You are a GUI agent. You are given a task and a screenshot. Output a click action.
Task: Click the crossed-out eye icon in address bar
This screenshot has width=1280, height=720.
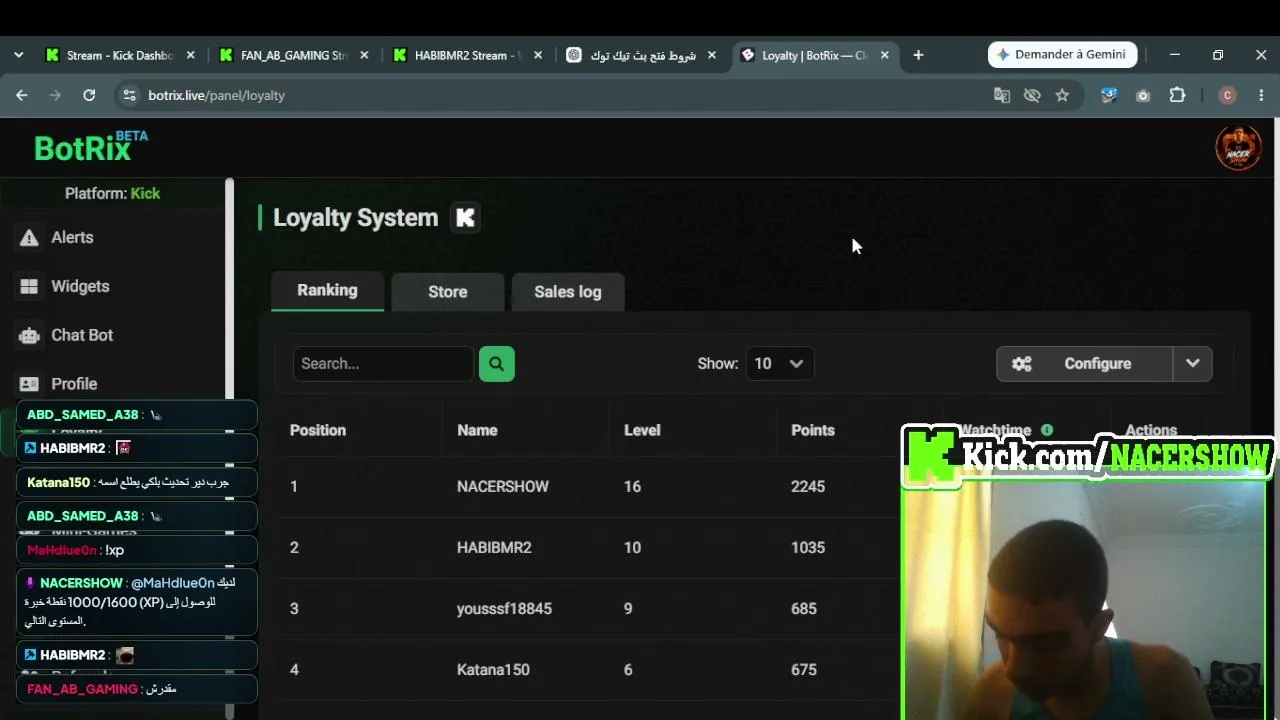[x=1032, y=95]
